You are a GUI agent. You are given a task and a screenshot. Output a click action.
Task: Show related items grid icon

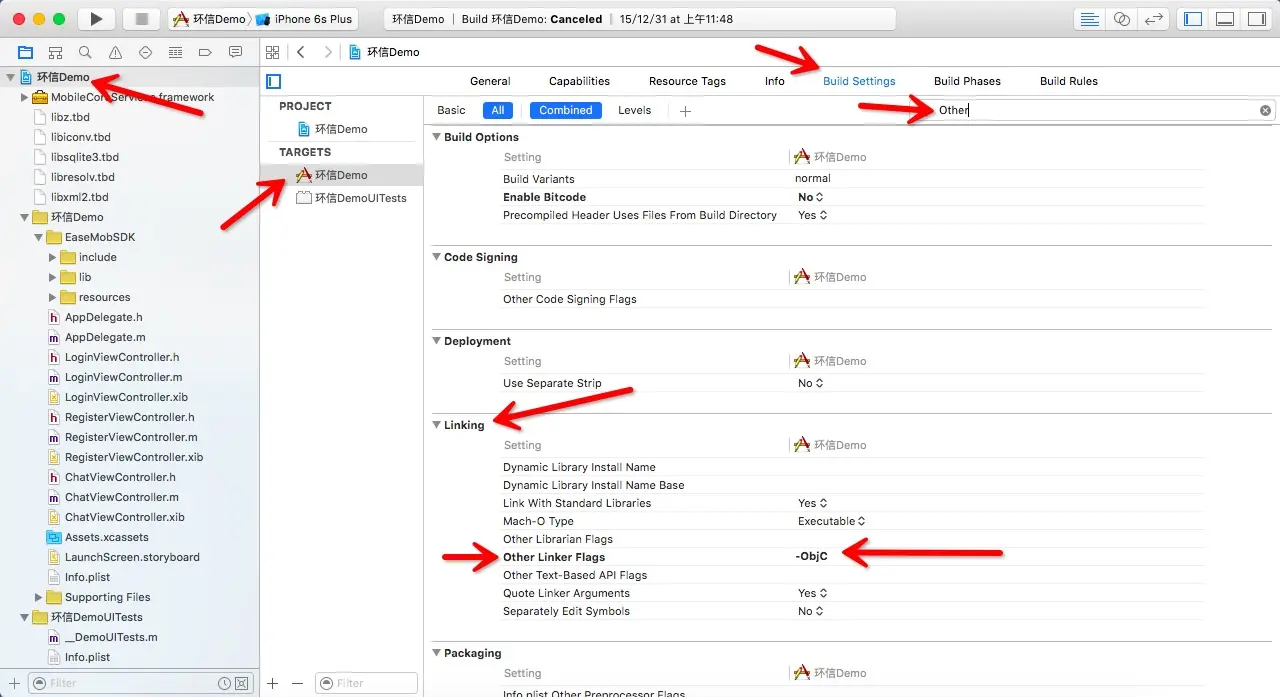tap(273, 52)
